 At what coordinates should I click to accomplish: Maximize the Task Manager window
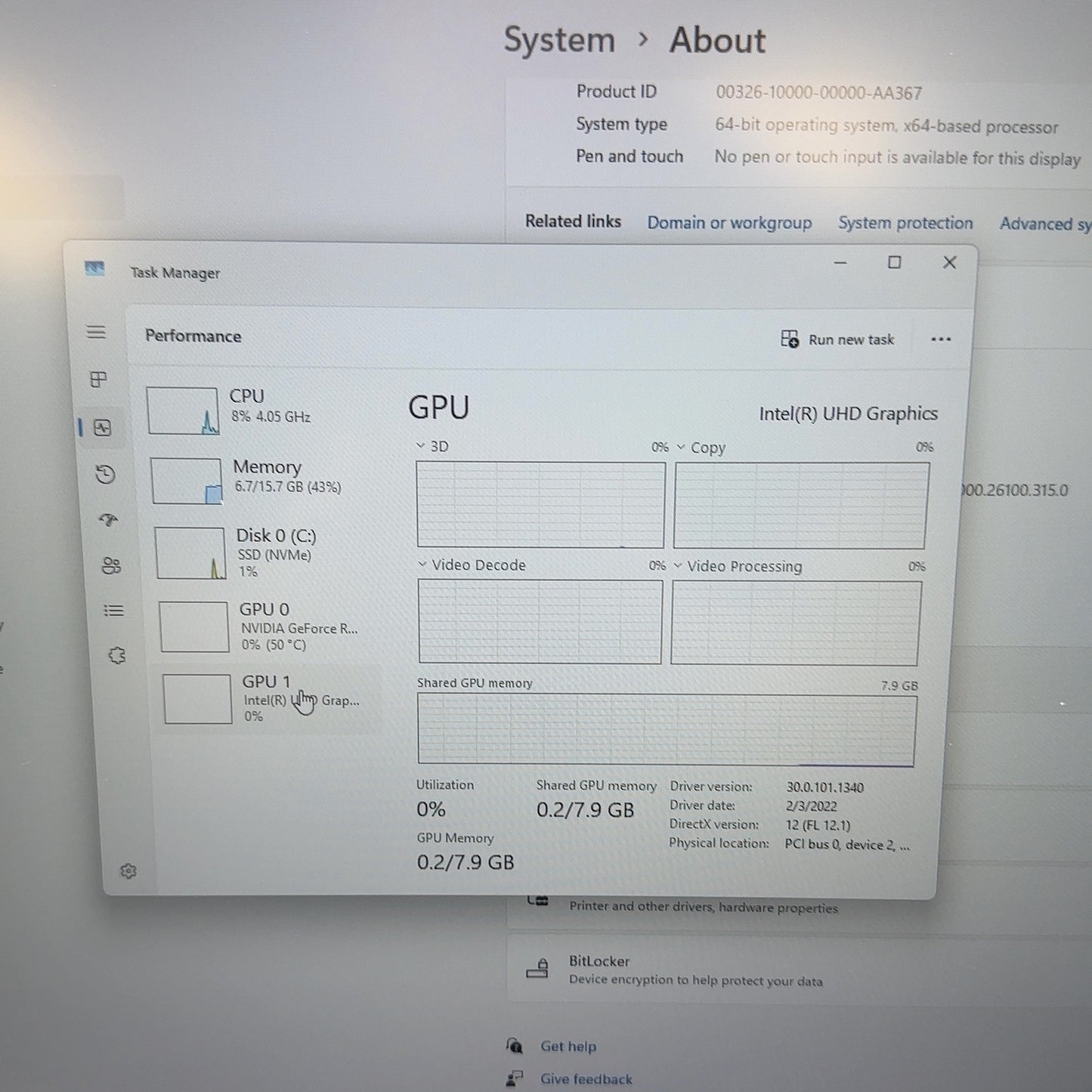(x=895, y=262)
